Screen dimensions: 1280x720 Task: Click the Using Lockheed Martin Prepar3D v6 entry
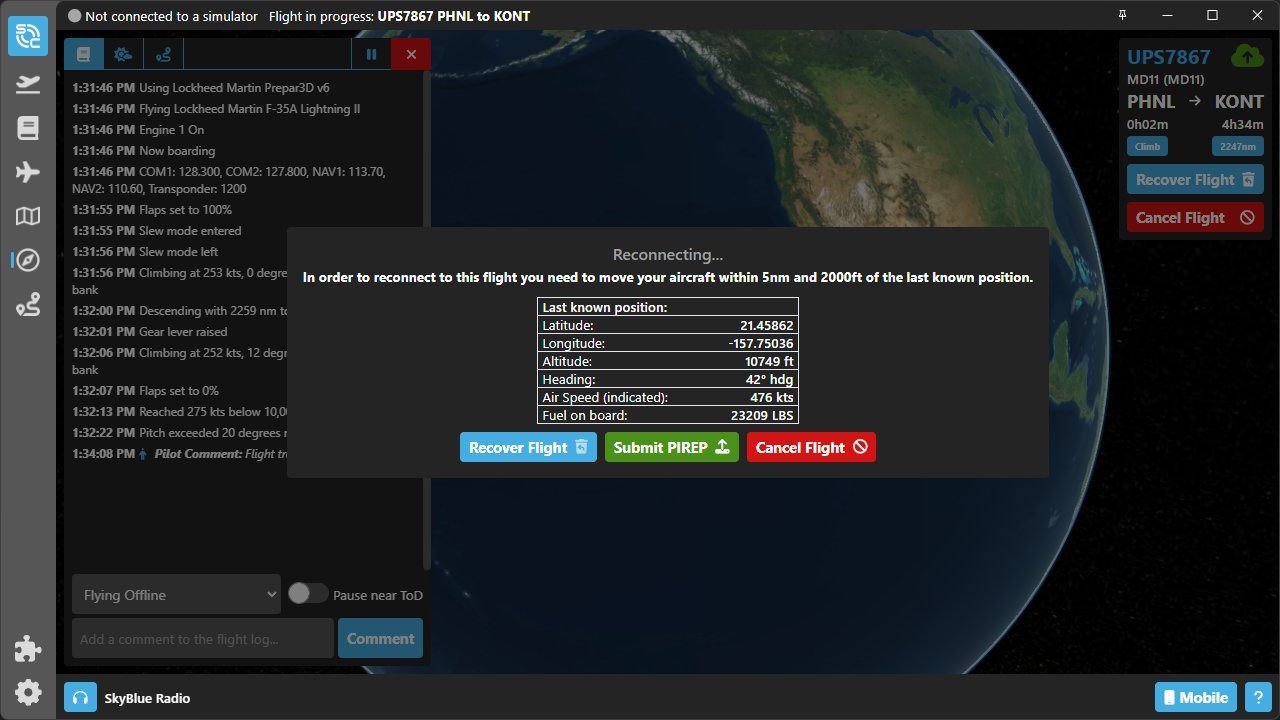pyautogui.click(x=201, y=88)
